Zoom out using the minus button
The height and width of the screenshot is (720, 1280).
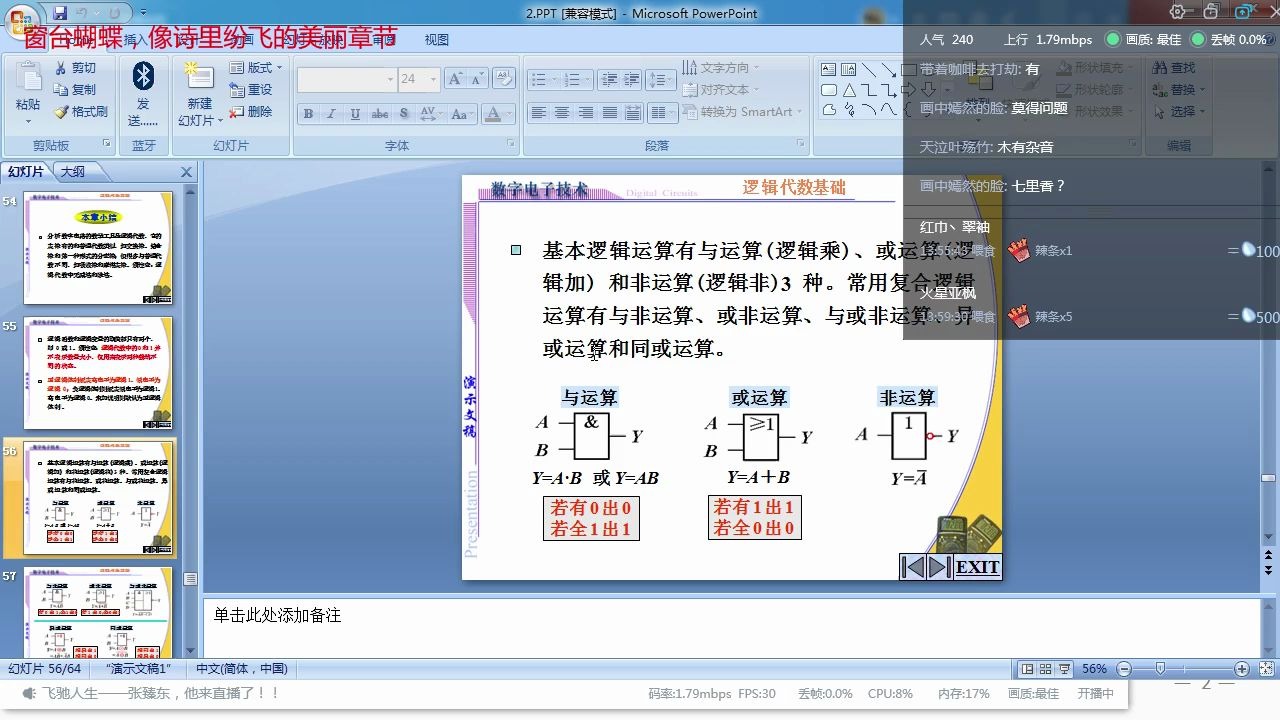click(x=1124, y=669)
